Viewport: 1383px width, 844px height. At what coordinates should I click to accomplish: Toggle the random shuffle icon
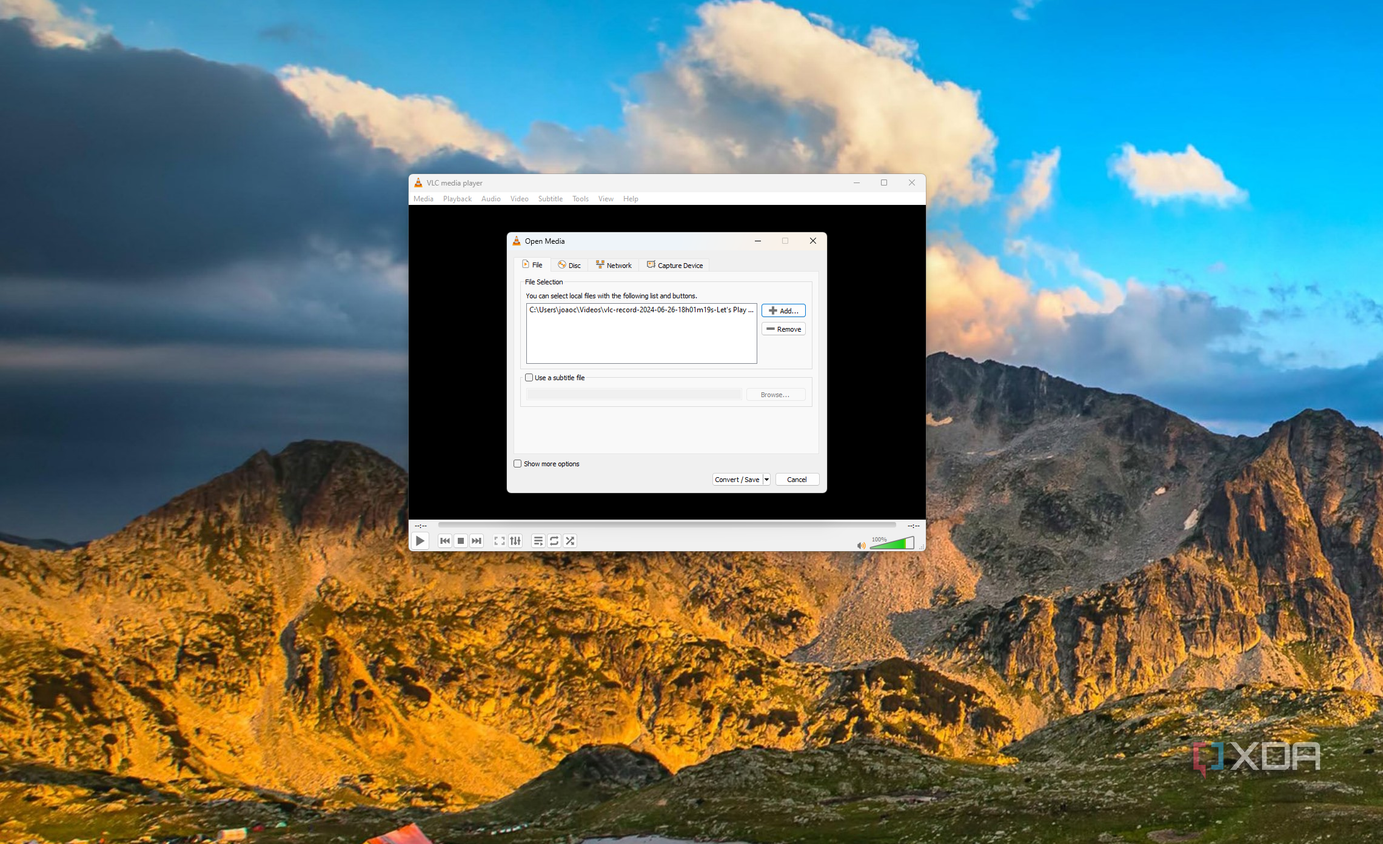[570, 541]
